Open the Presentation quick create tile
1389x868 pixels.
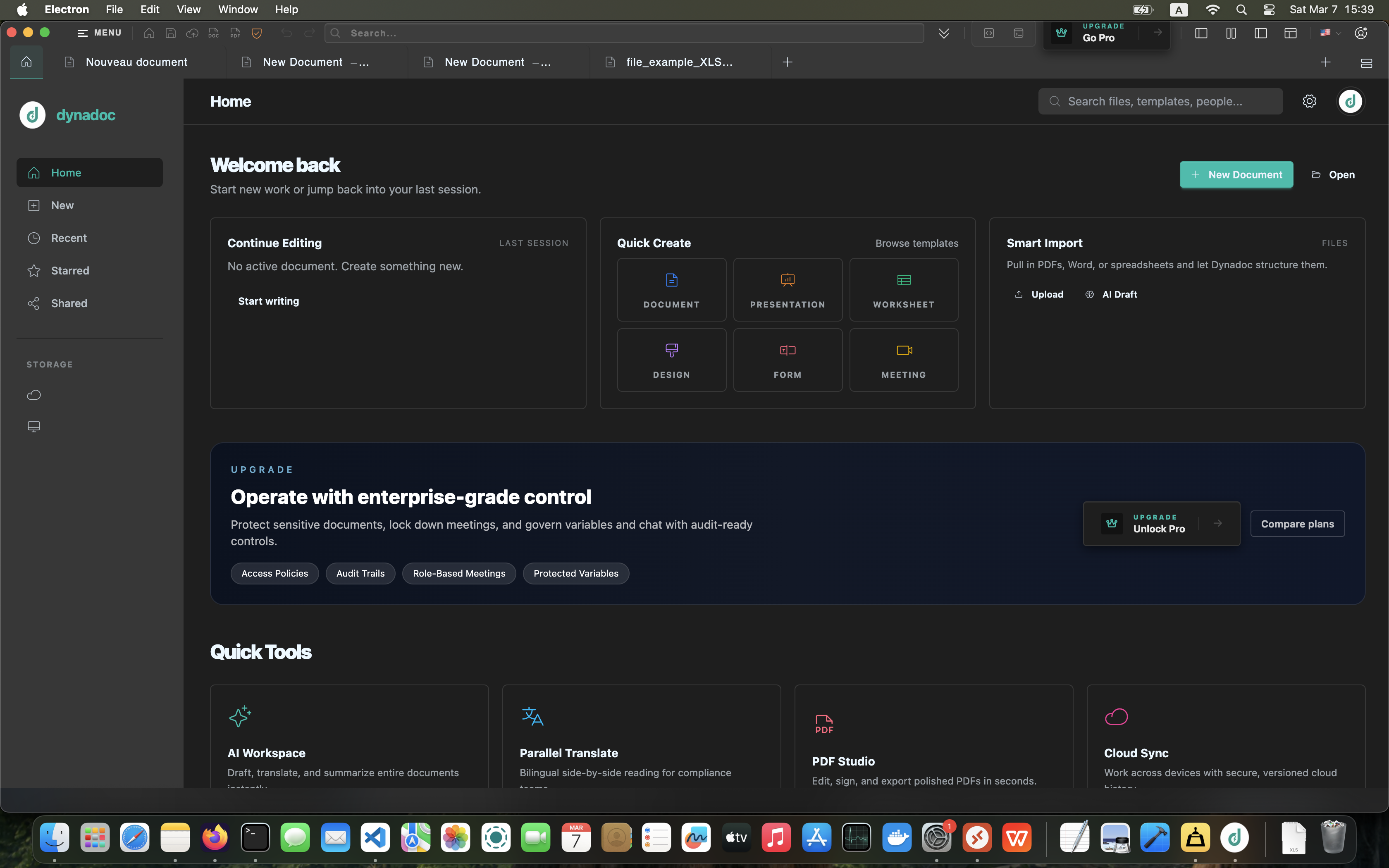(x=787, y=289)
